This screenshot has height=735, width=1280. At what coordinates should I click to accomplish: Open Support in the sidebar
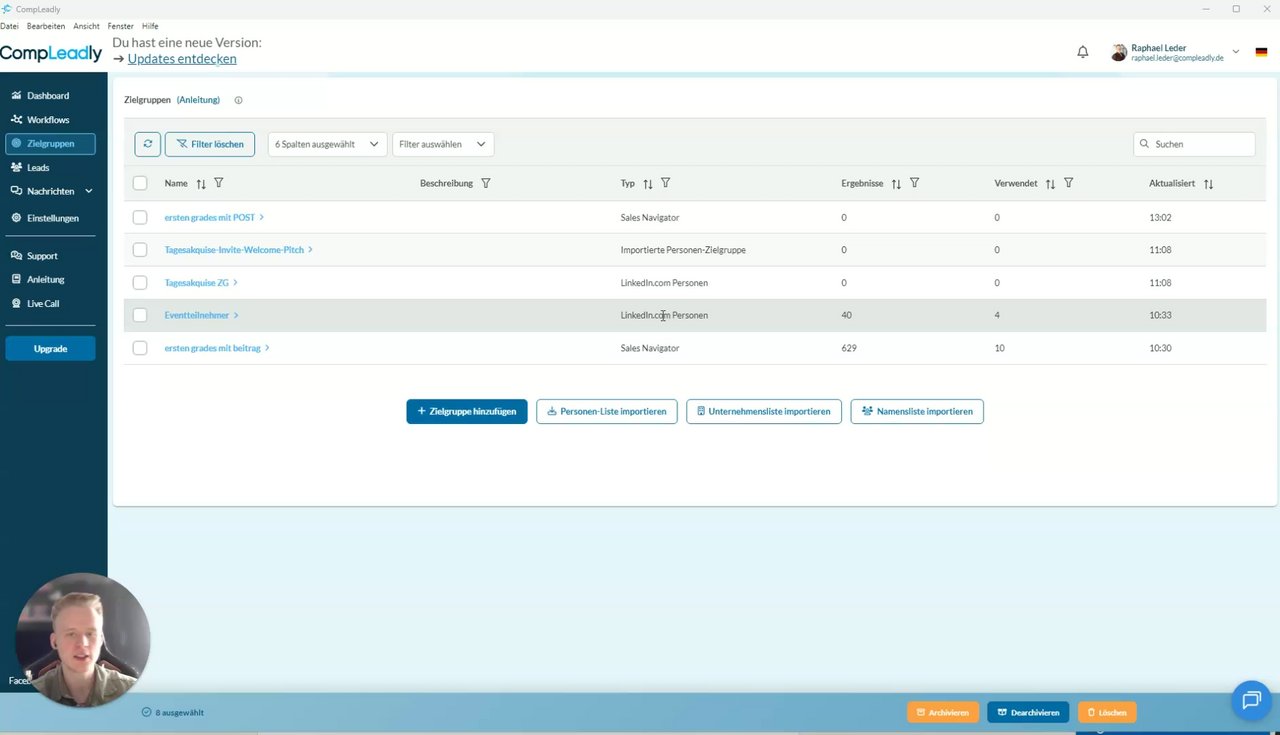(x=42, y=256)
